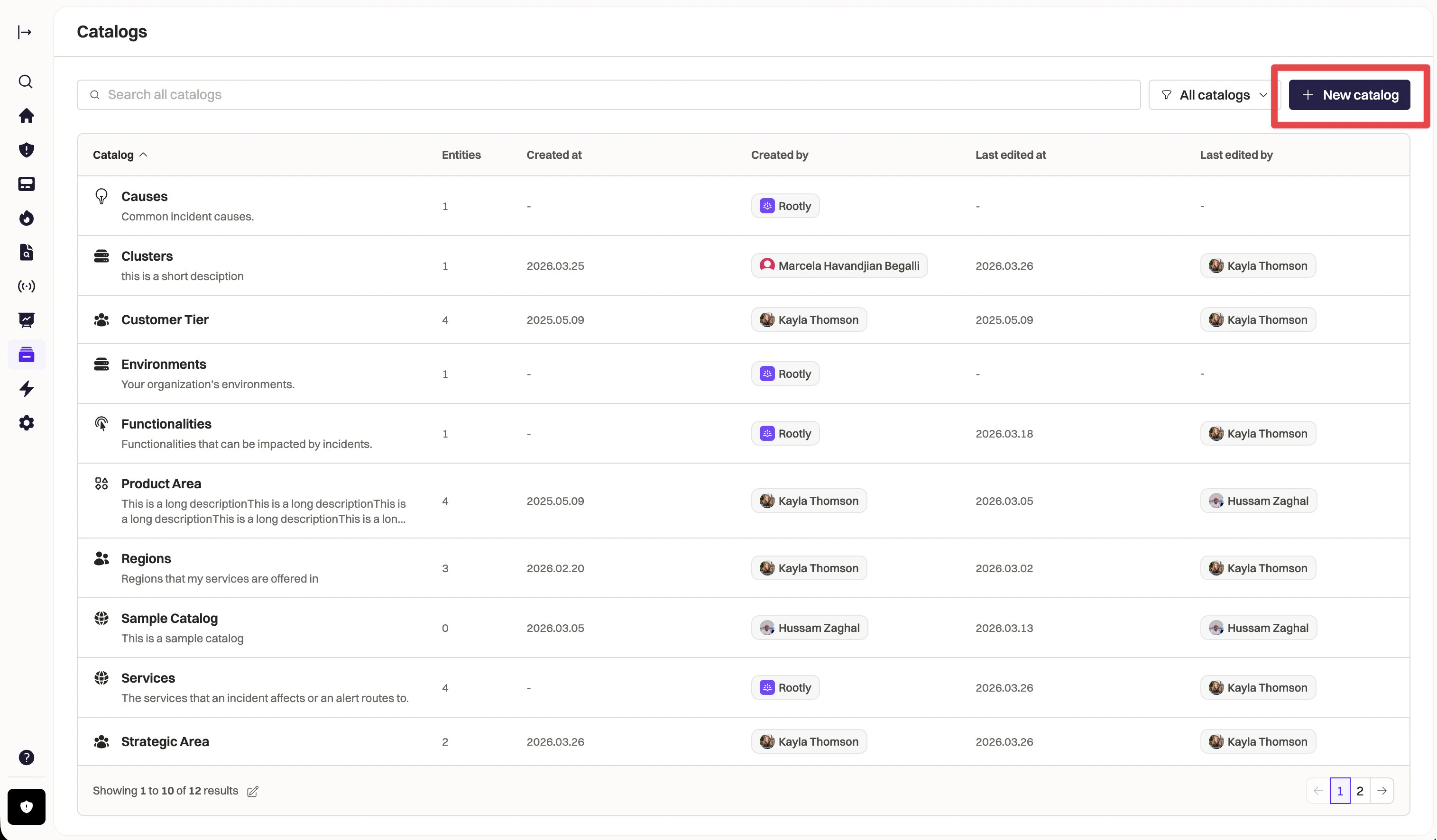Go to page 2 of results
1437x840 pixels.
point(1359,791)
